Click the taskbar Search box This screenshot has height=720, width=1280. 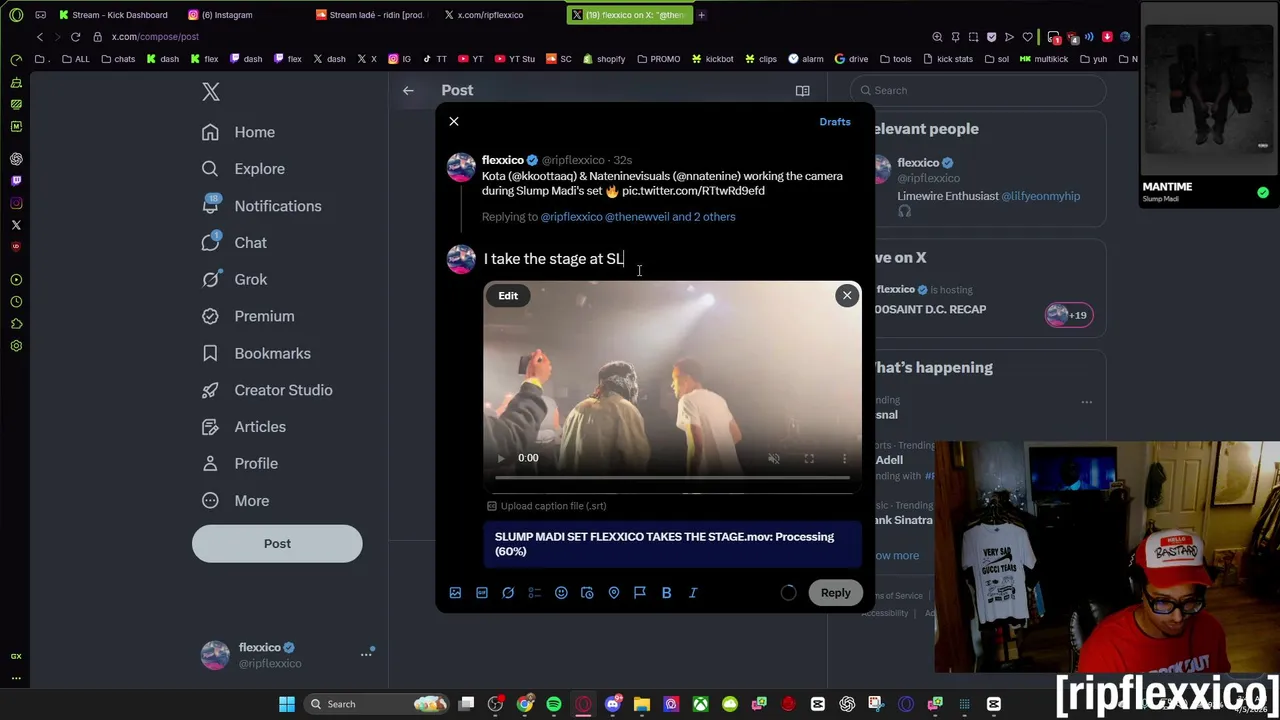tap(376, 704)
